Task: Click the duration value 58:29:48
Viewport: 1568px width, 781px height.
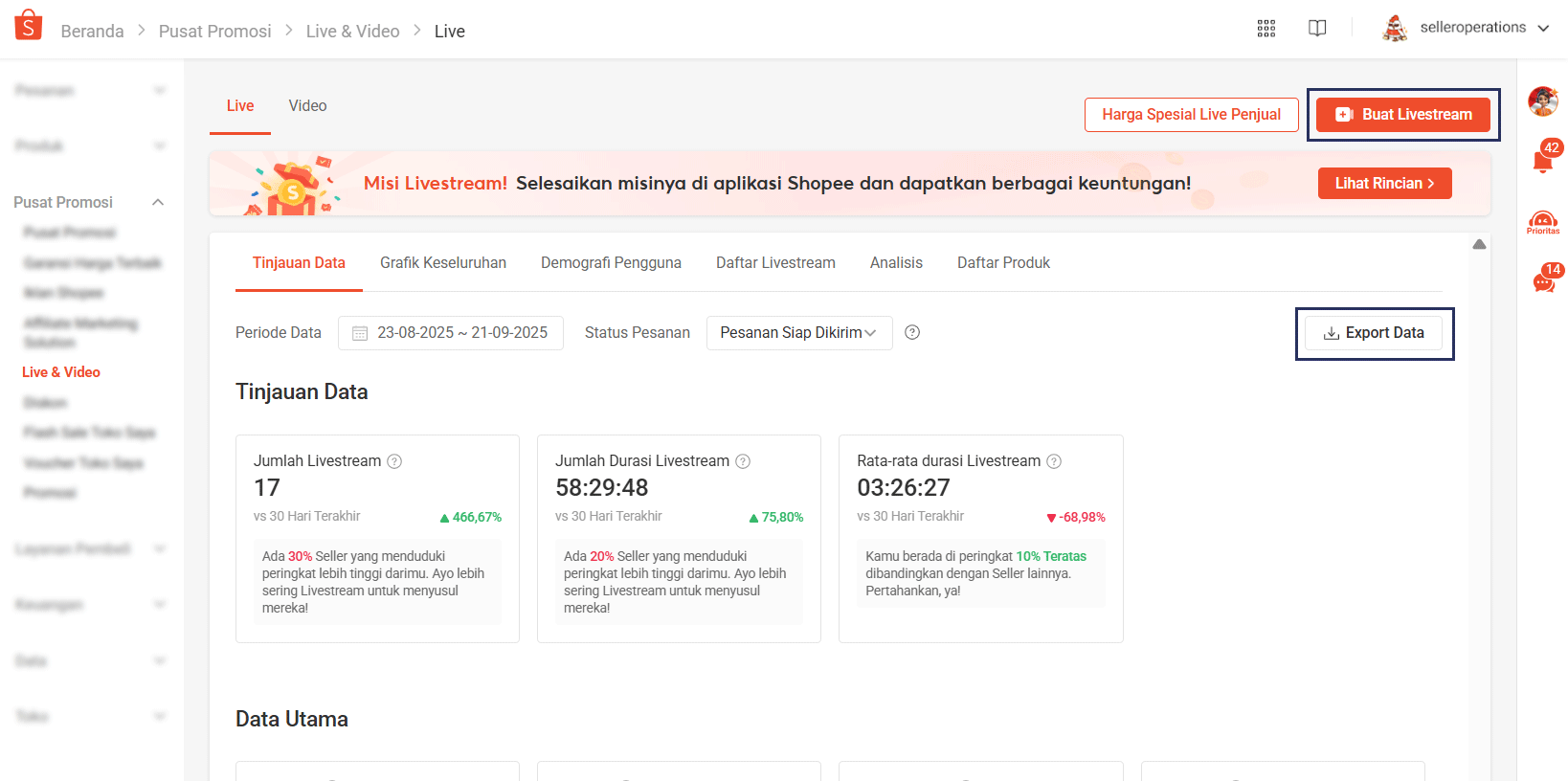Action: (x=602, y=488)
